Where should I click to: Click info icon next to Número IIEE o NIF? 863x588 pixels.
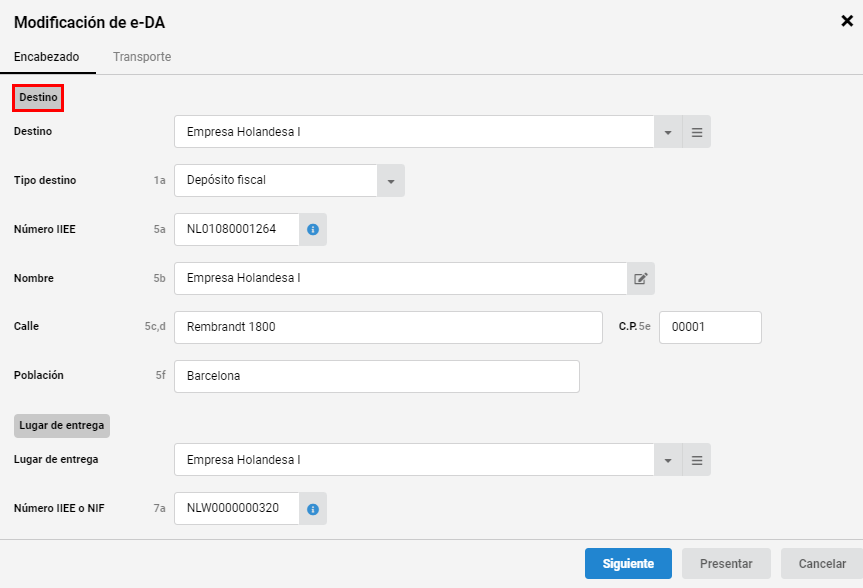pyautogui.click(x=313, y=509)
